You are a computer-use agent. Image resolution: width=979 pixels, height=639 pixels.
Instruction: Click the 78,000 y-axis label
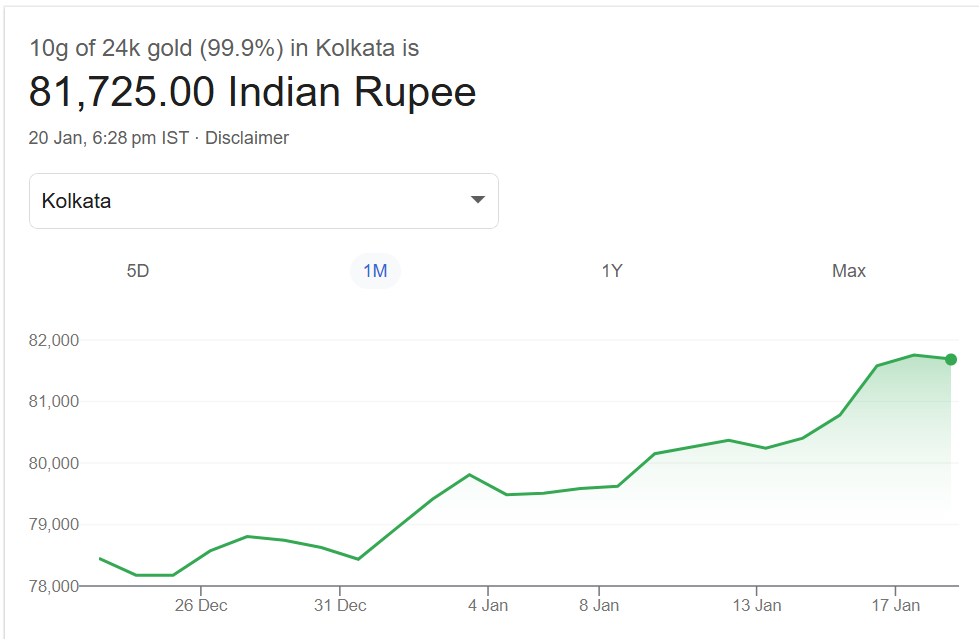[x=54, y=586]
